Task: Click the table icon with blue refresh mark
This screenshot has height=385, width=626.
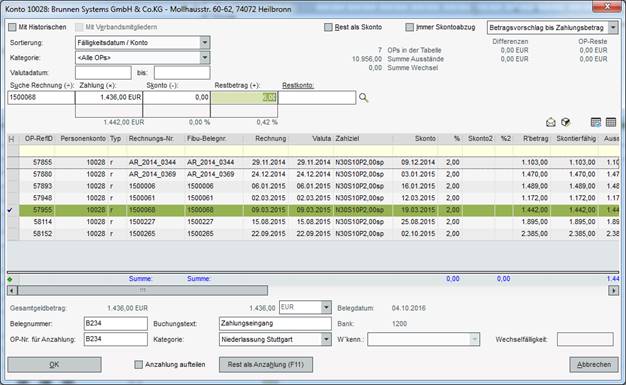Action: click(596, 123)
